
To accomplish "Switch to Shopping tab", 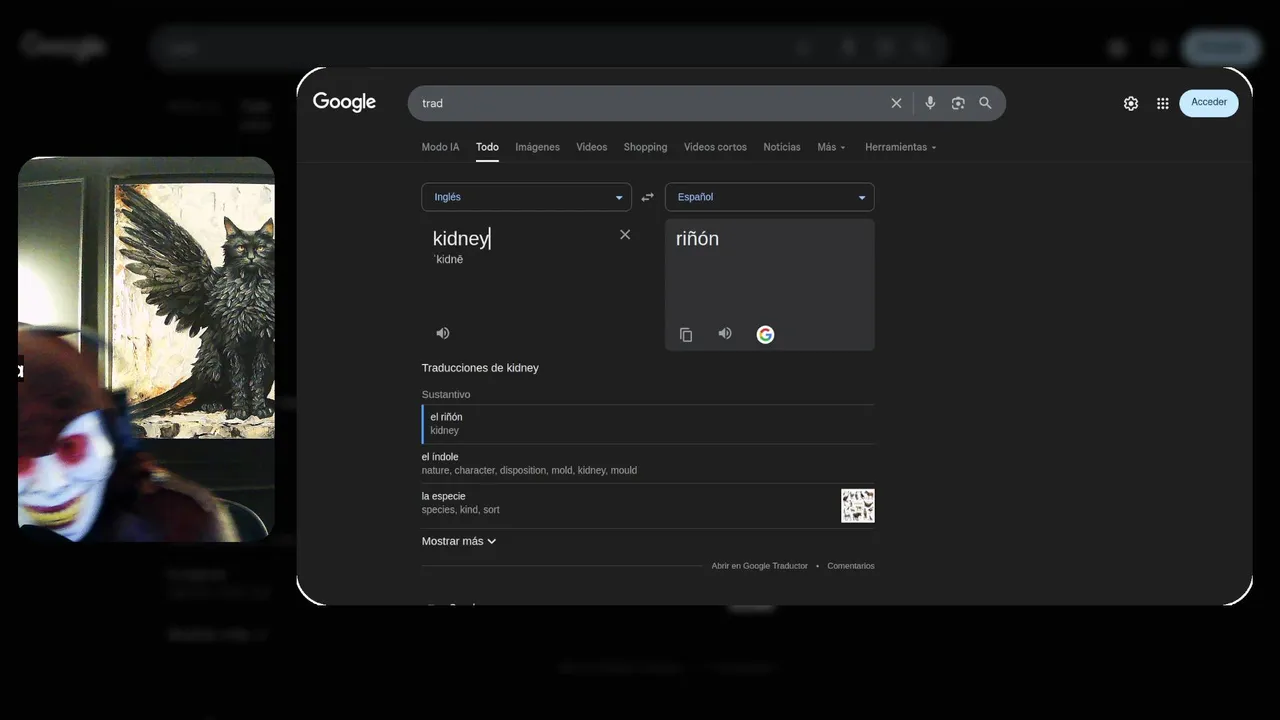I will point(645,147).
